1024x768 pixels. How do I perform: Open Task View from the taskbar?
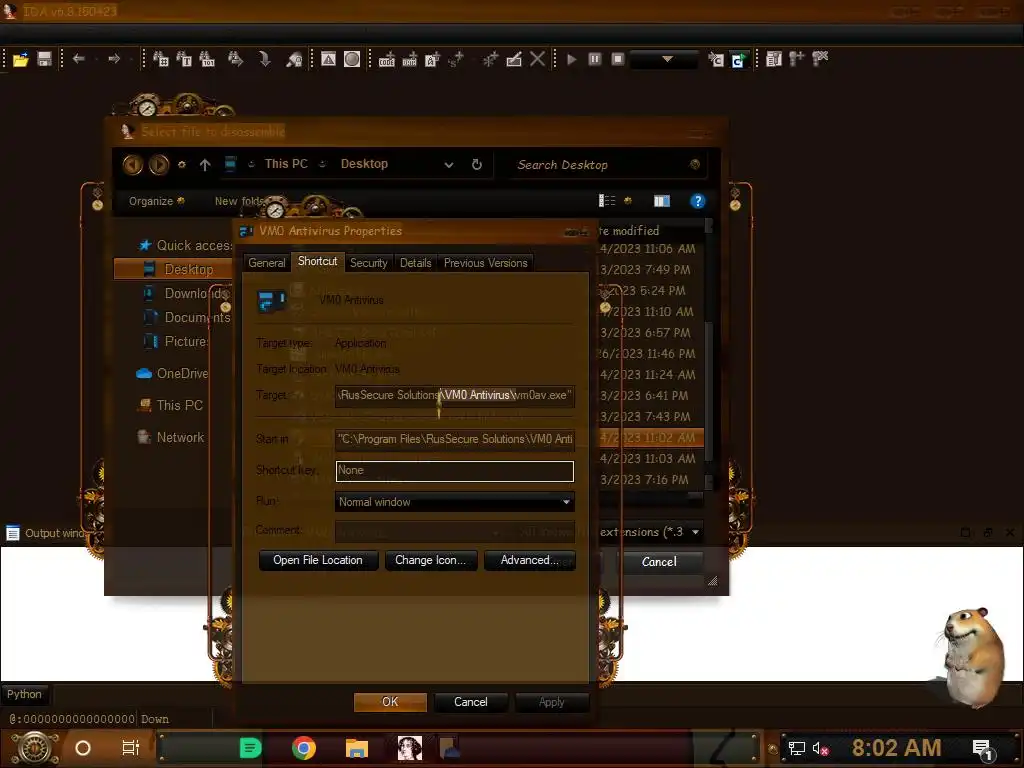click(131, 748)
